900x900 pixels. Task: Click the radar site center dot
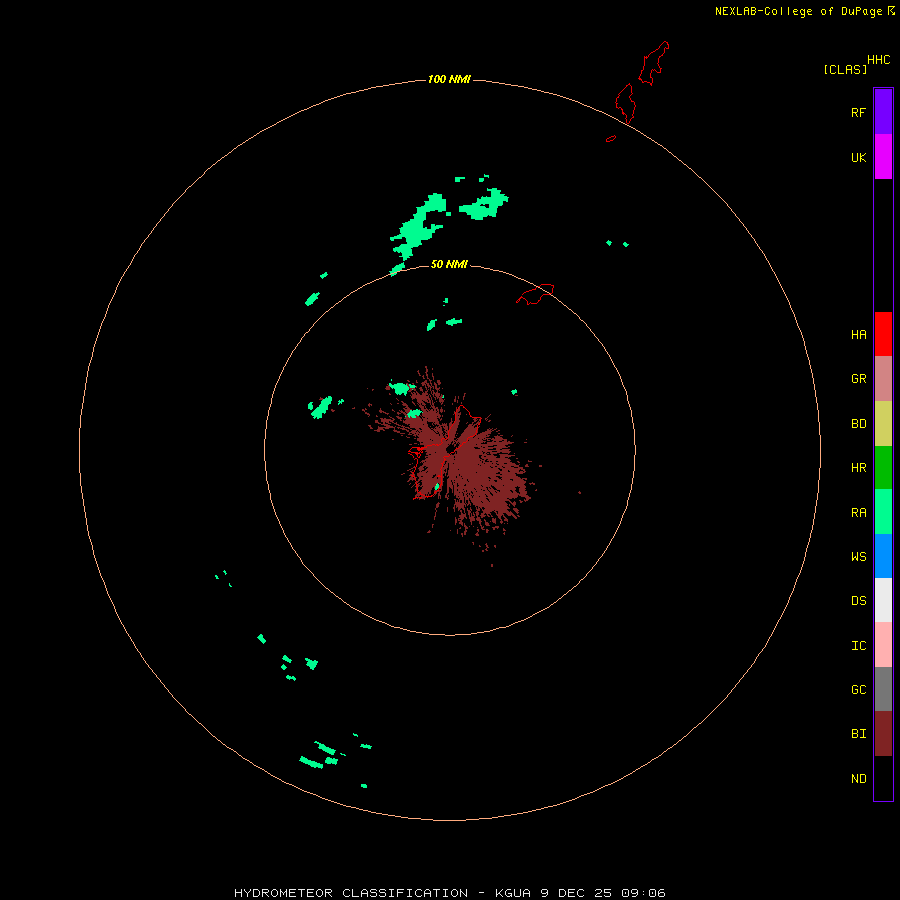coord(450,448)
